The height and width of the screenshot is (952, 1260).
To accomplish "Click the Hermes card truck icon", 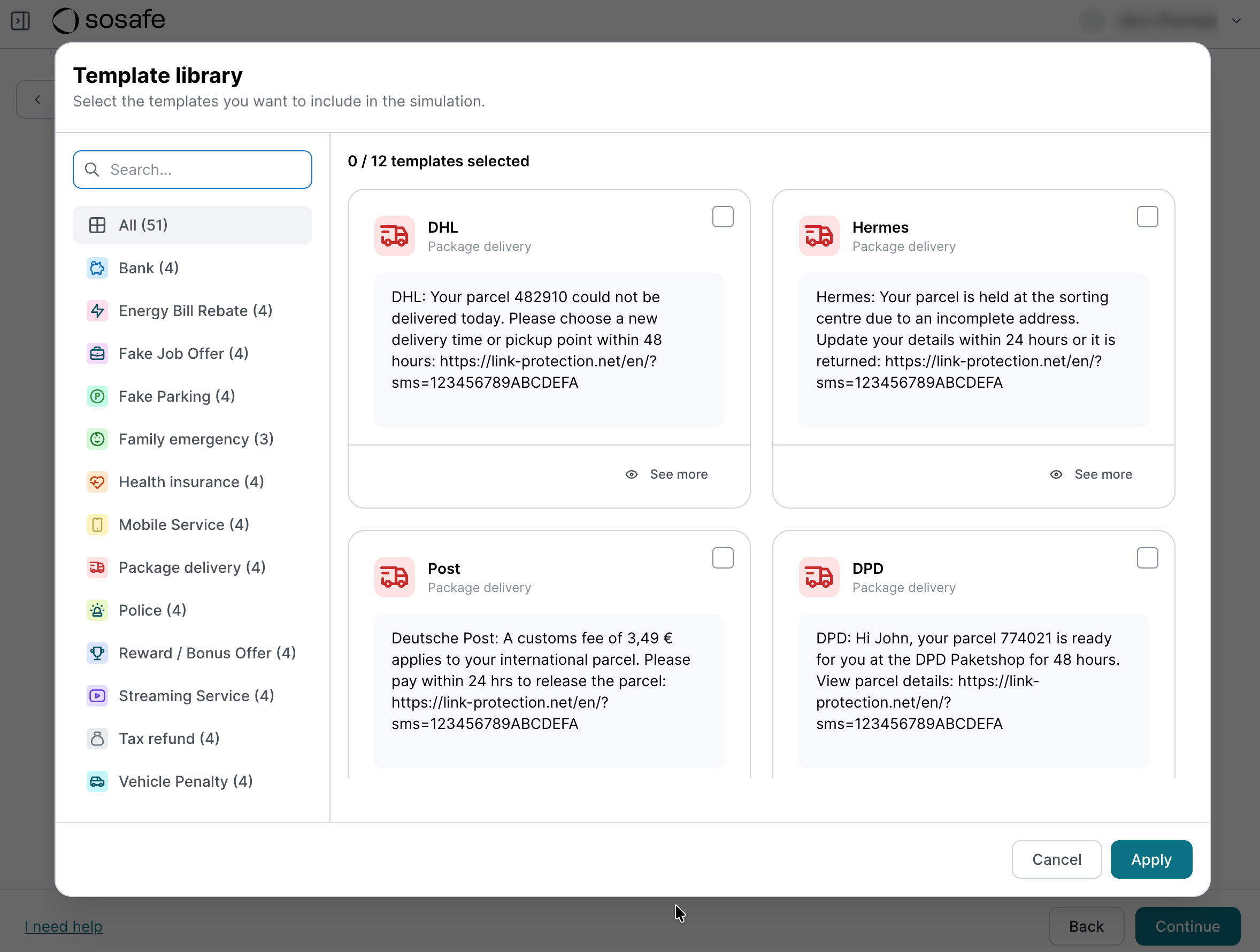I will (x=819, y=236).
